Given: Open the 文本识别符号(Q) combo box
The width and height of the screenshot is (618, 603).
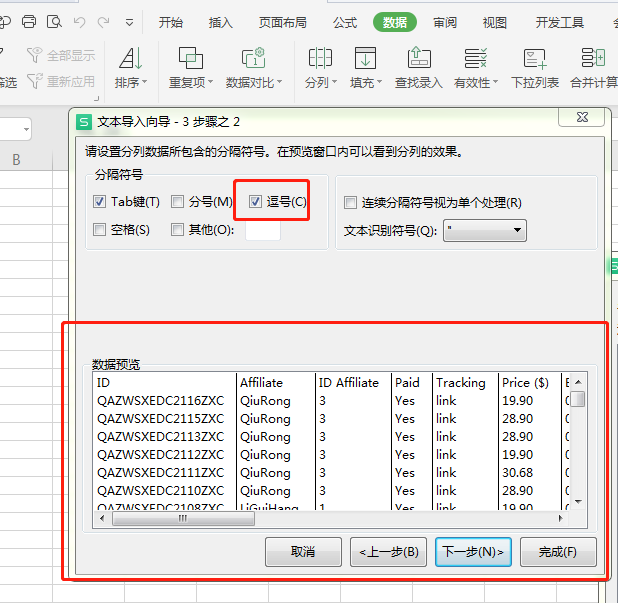Looking at the screenshot, I should pos(485,231).
